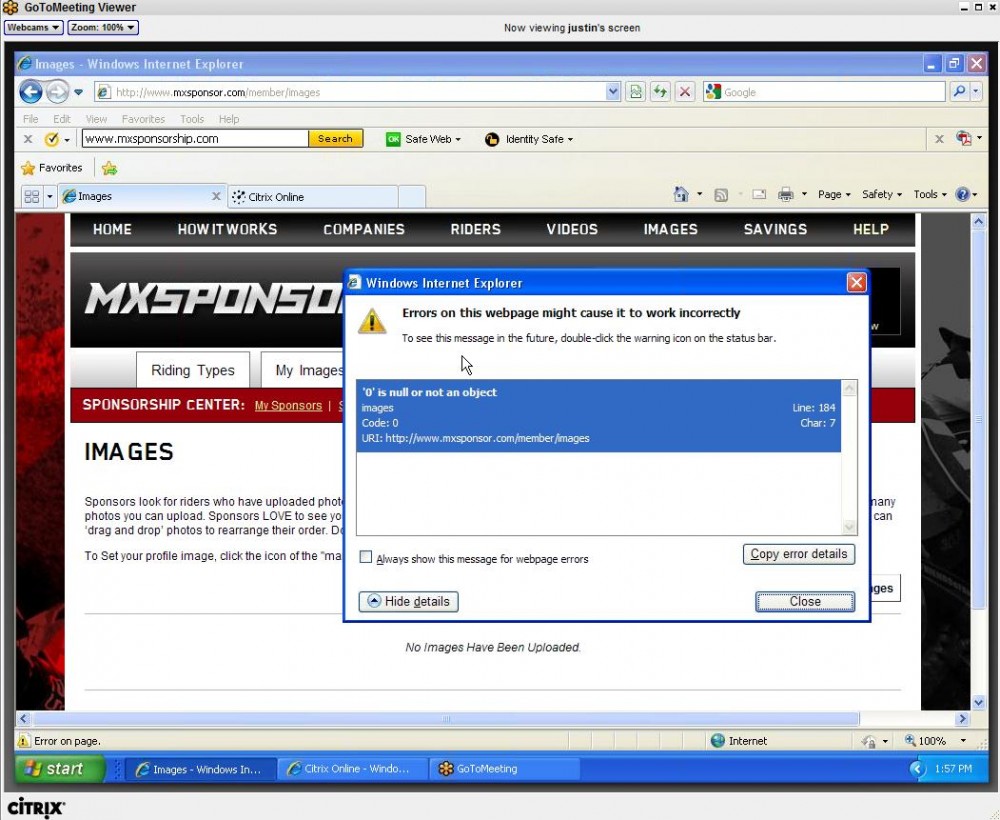Click the taskbar notification expand arrow
1000x820 pixels.
[x=917, y=769]
